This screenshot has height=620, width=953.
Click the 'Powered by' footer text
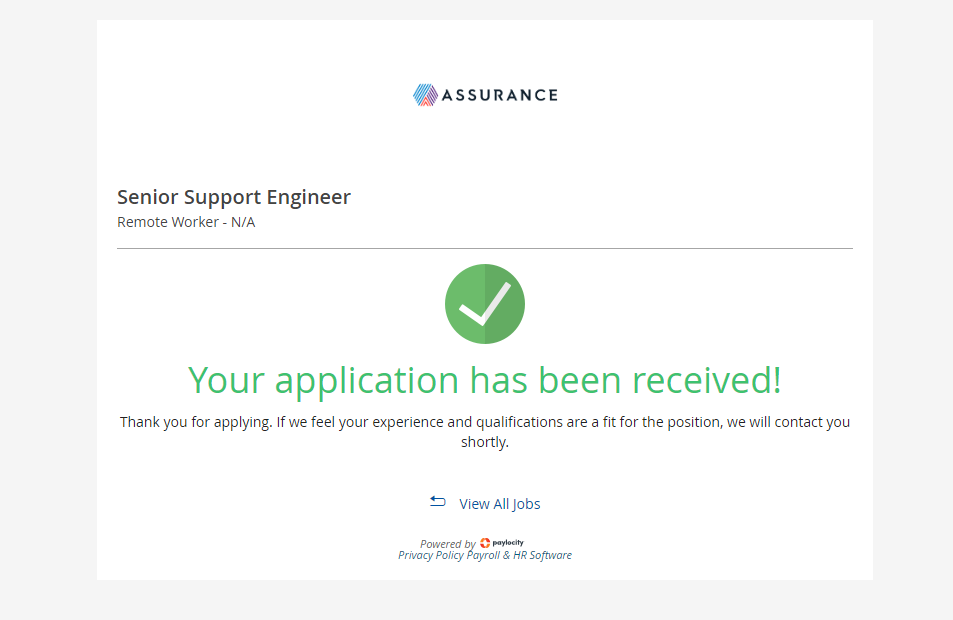447,544
